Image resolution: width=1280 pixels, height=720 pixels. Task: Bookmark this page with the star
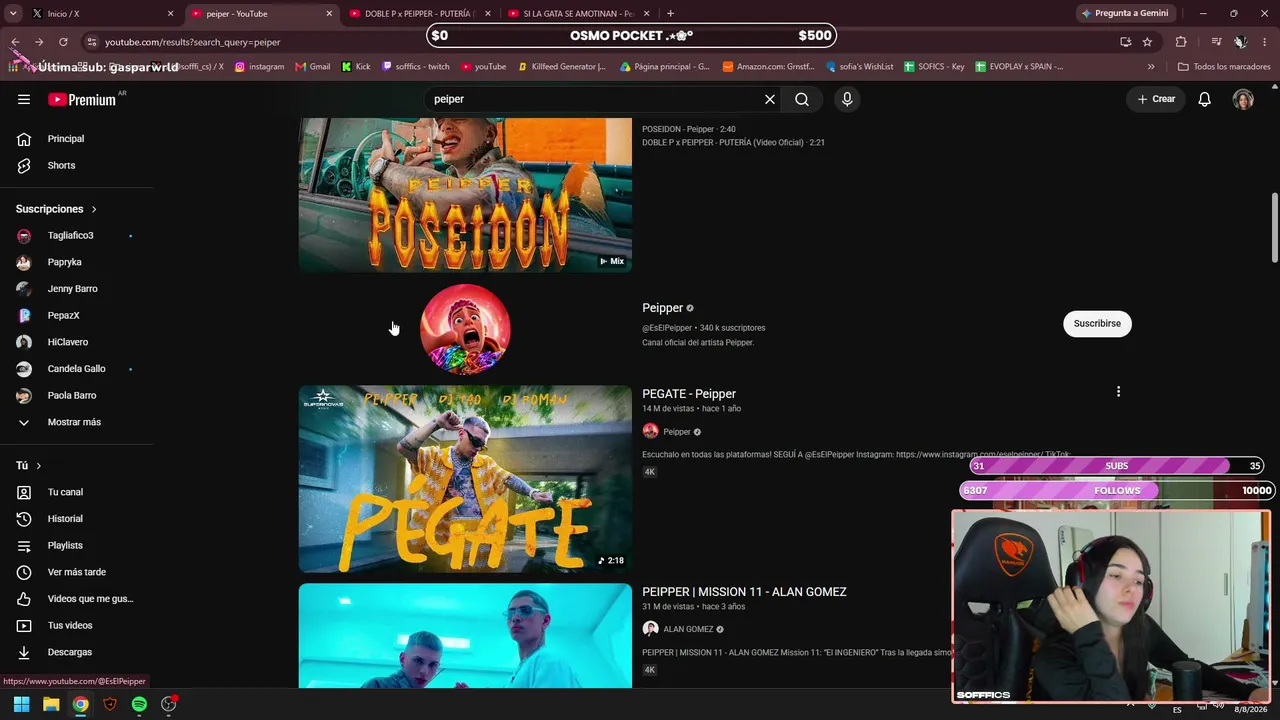click(1147, 42)
